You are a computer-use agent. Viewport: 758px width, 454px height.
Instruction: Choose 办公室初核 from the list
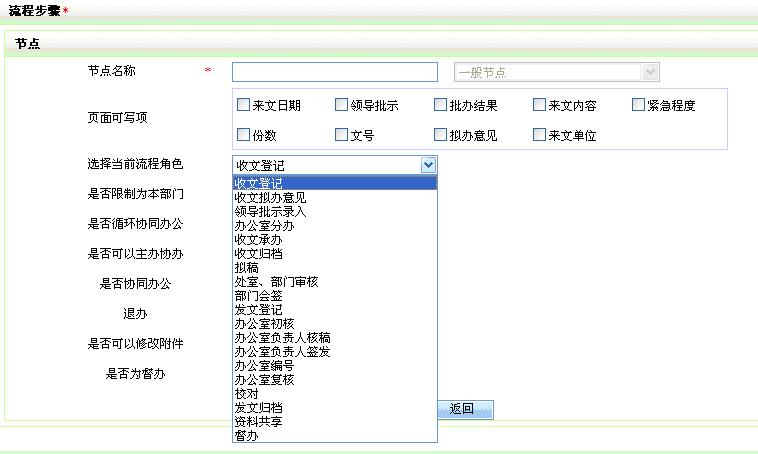coord(335,323)
